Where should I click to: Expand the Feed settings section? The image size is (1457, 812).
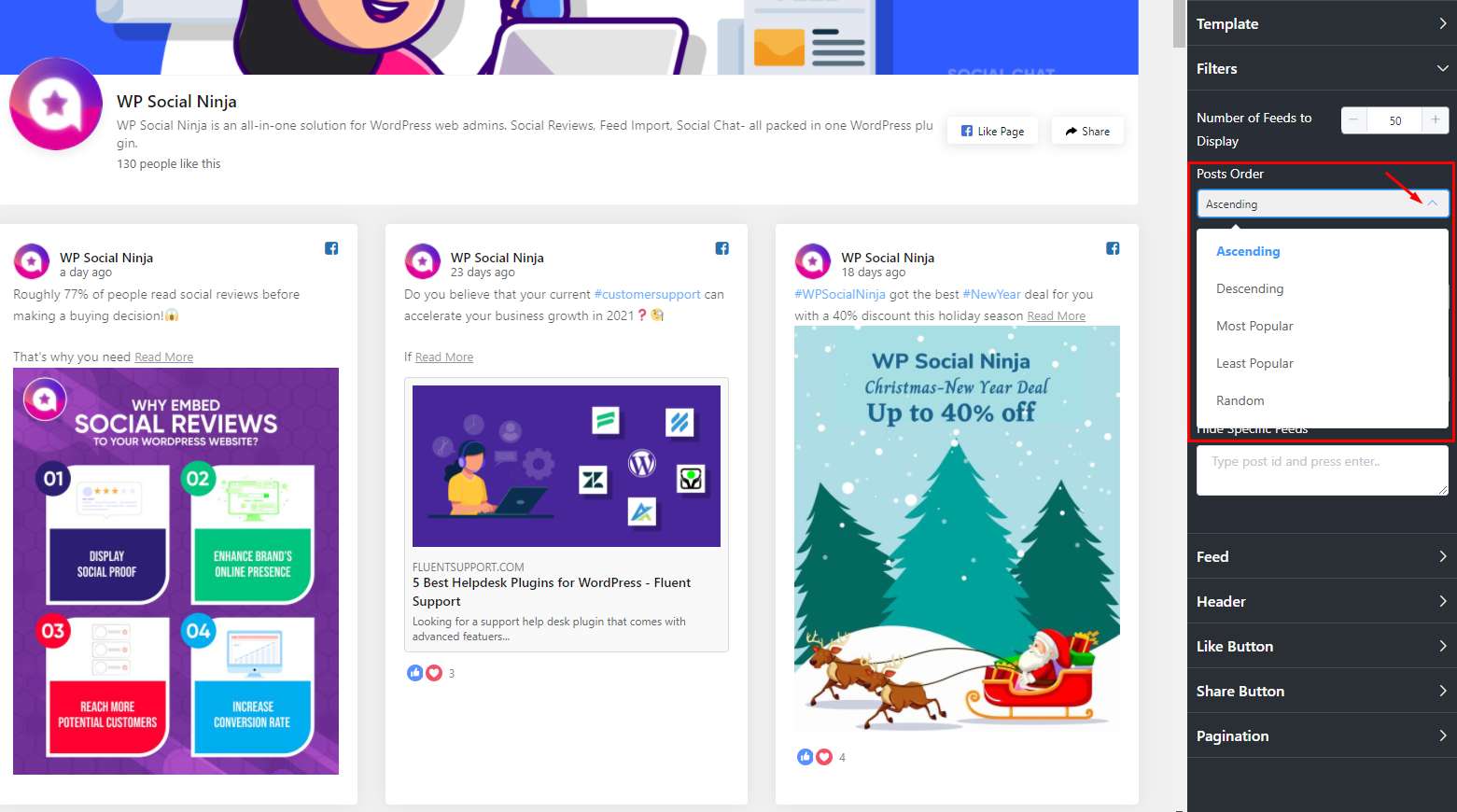(1322, 556)
